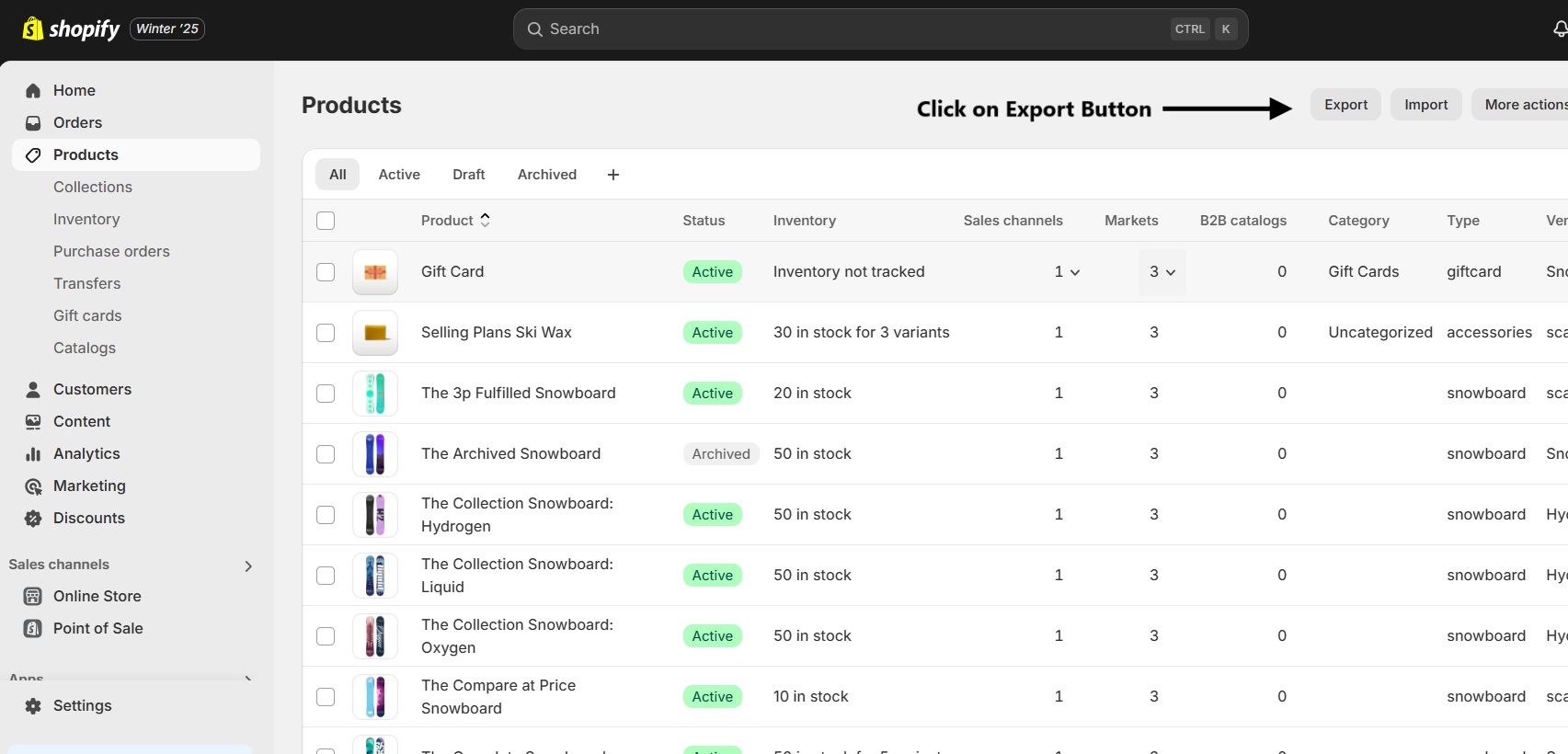1568x754 pixels.
Task: Check The Archived Snowboard checkbox
Action: pyautogui.click(x=326, y=454)
